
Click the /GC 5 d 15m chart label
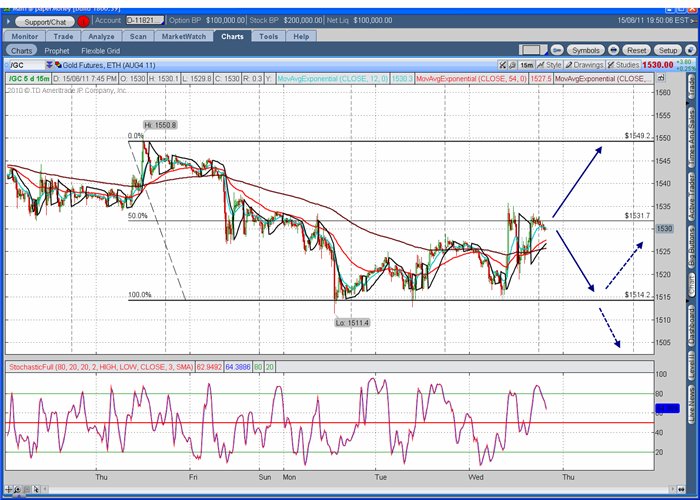(29, 79)
